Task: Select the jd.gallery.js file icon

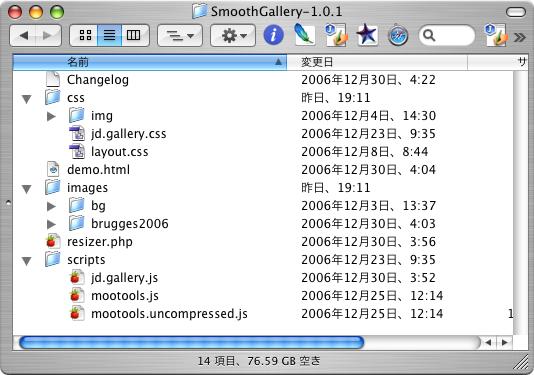Action: point(77,278)
